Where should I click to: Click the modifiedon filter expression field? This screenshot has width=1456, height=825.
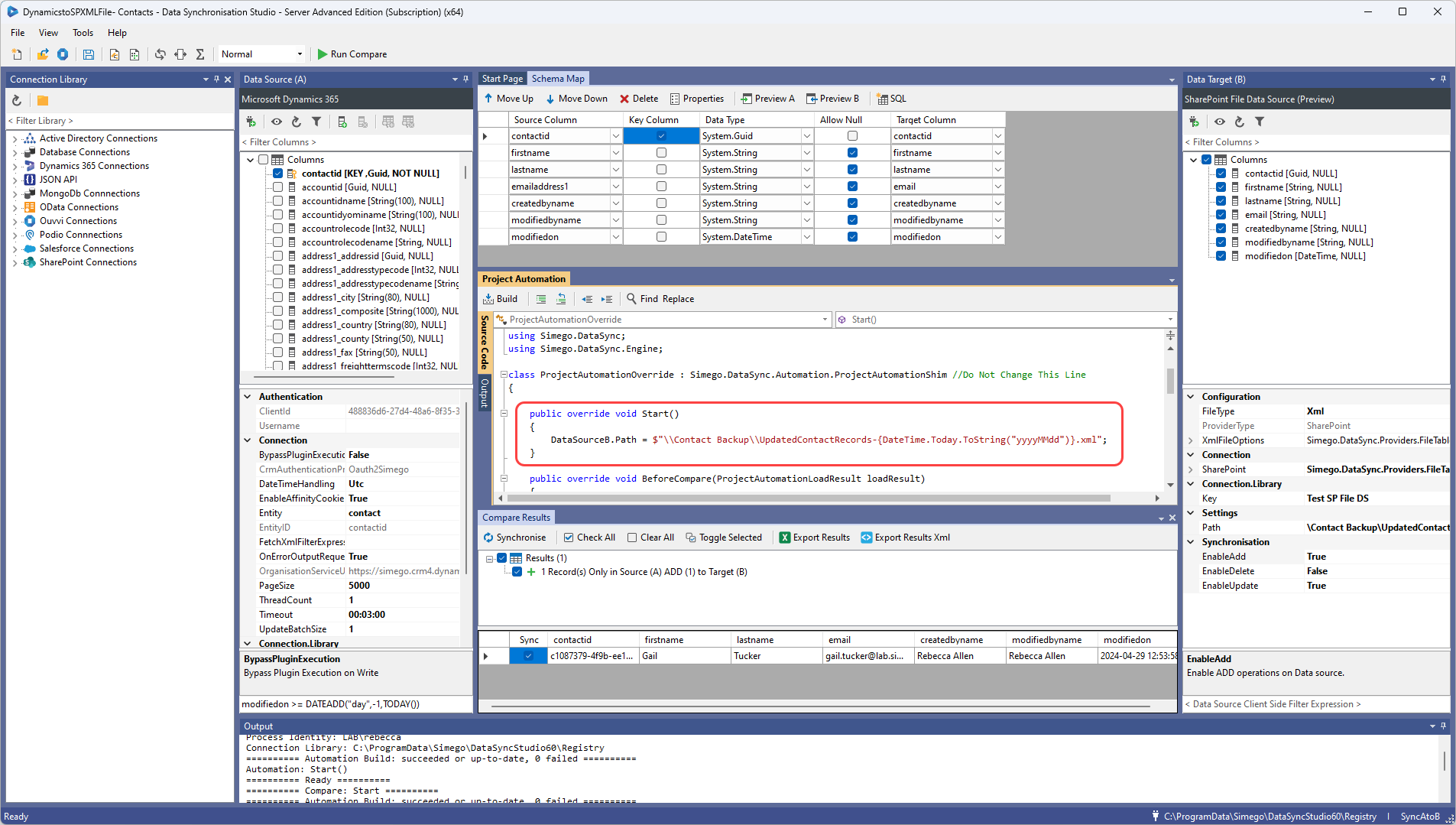pyautogui.click(x=356, y=704)
